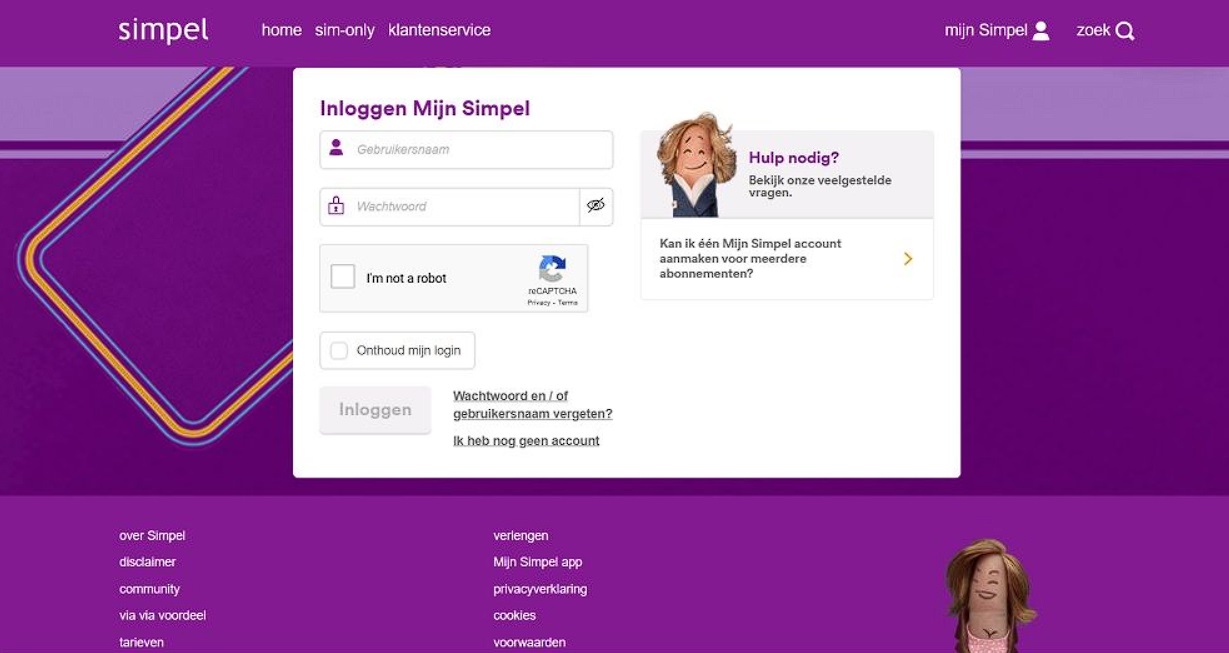Open the reCAPTCHA Privacy link
The height and width of the screenshot is (653, 1229).
tap(539, 302)
